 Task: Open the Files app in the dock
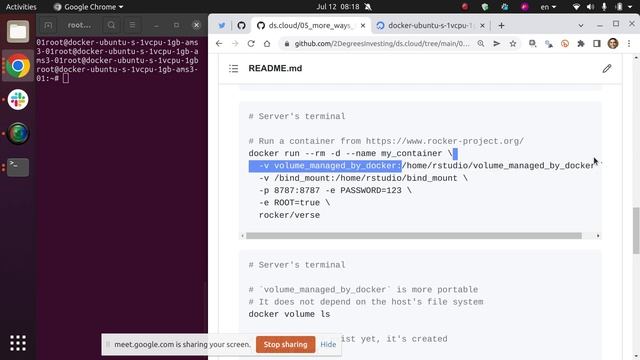18,31
